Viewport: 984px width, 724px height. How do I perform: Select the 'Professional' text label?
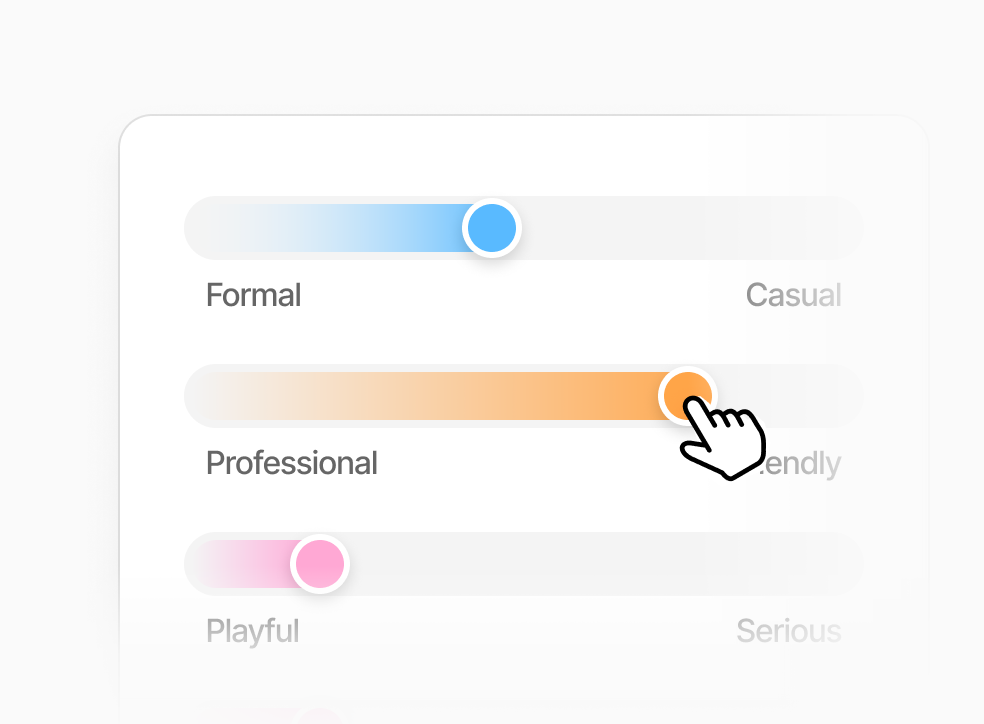291,463
